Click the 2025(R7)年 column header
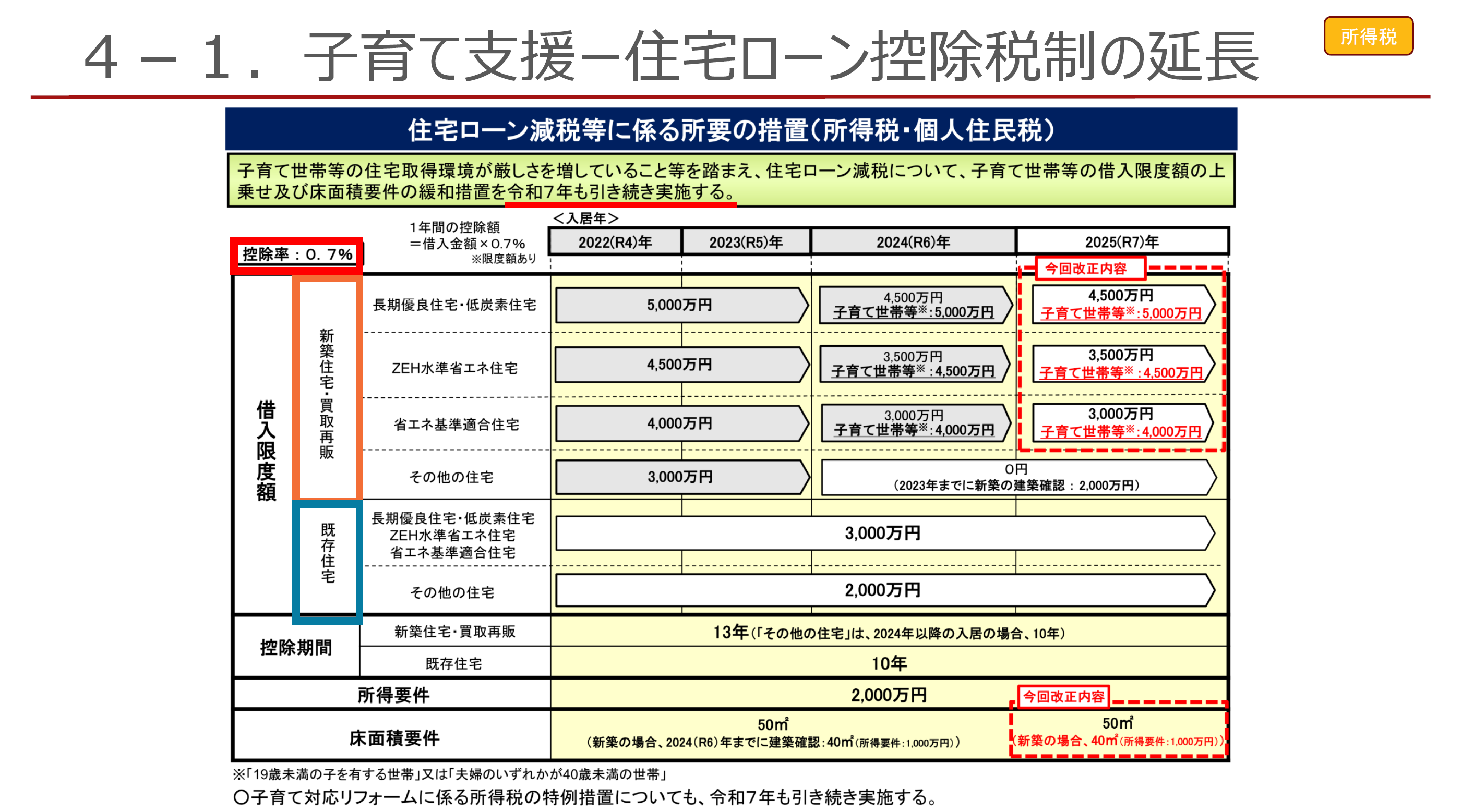Viewport: 1462px width, 812px height. [x=1122, y=243]
